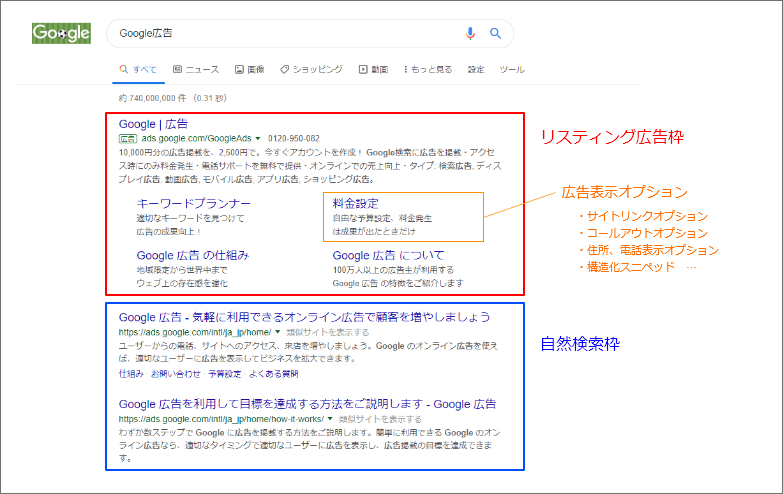Expand dropdown arrow next to ads.google.com/GoogleAds
Screen dimensions: 783x494
click(258, 138)
